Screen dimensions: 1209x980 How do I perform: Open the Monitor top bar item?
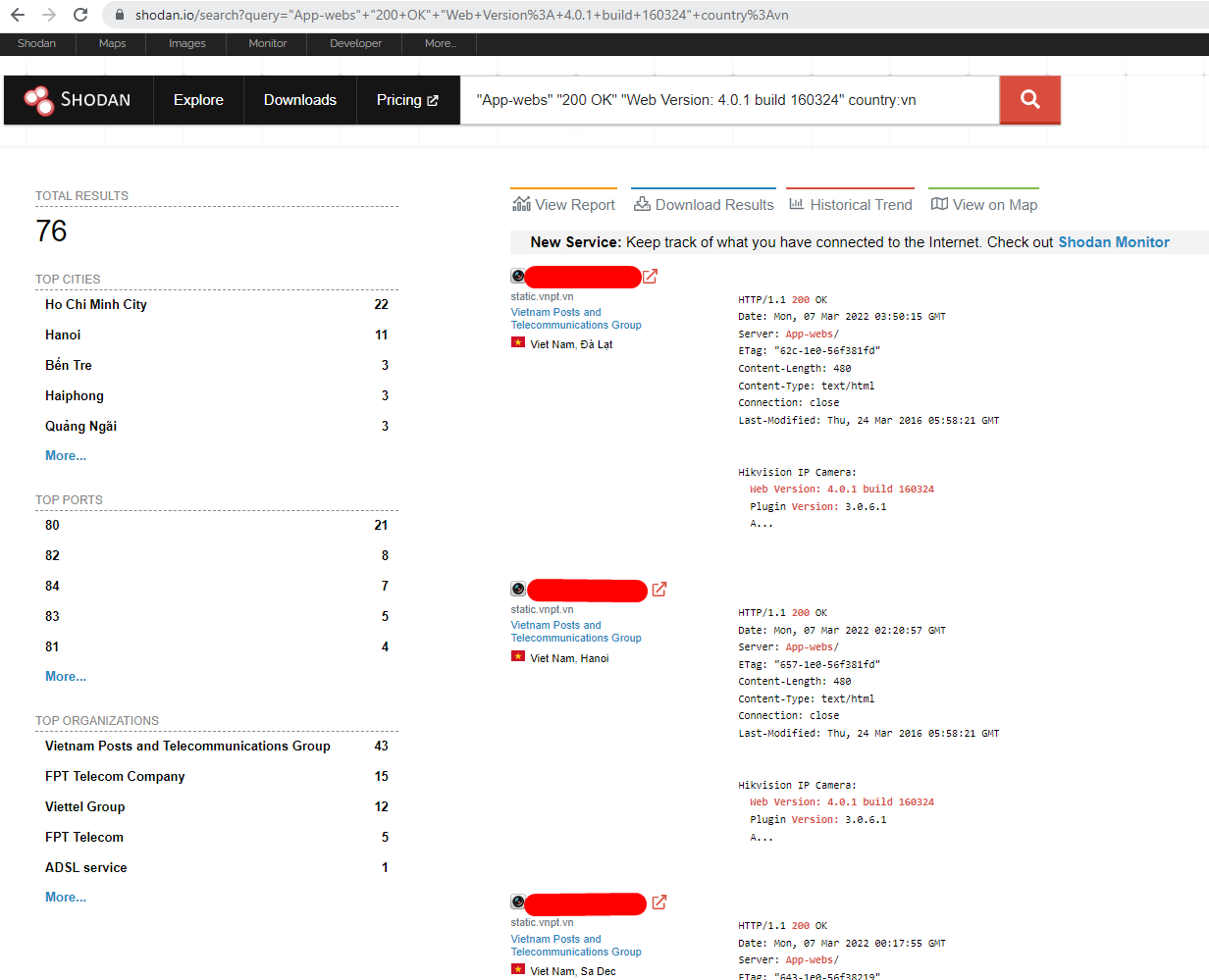[x=268, y=43]
